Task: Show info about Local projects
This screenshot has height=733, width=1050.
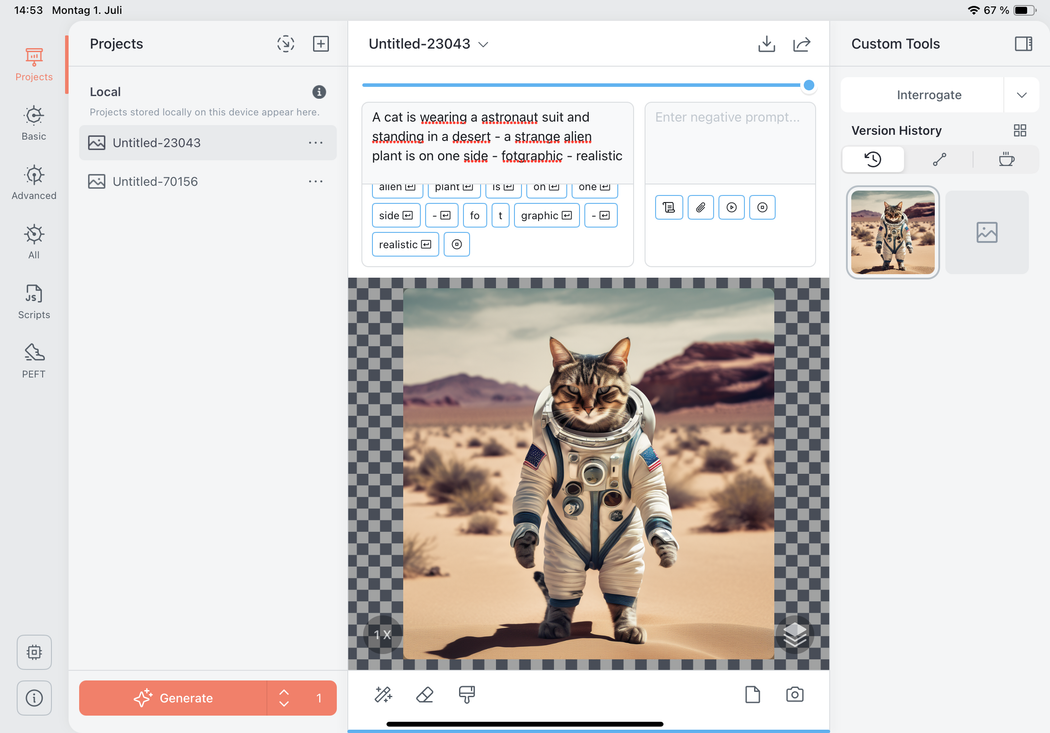Action: click(x=319, y=92)
